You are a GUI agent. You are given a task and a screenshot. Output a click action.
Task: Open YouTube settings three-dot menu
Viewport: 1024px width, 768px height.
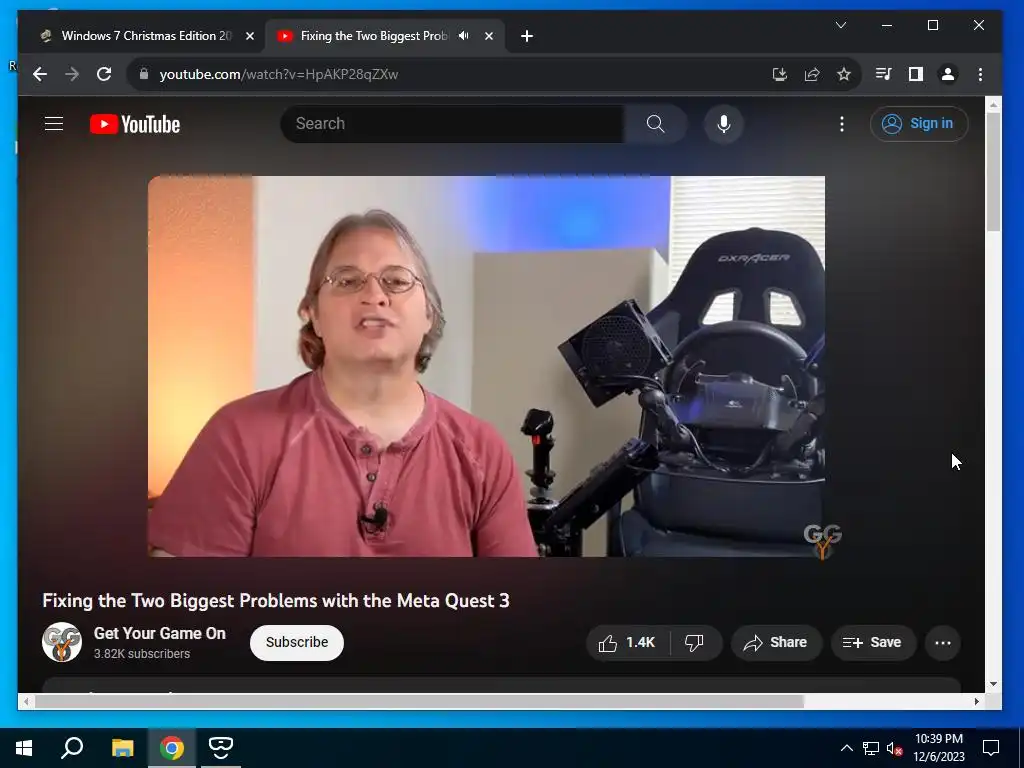pos(842,123)
